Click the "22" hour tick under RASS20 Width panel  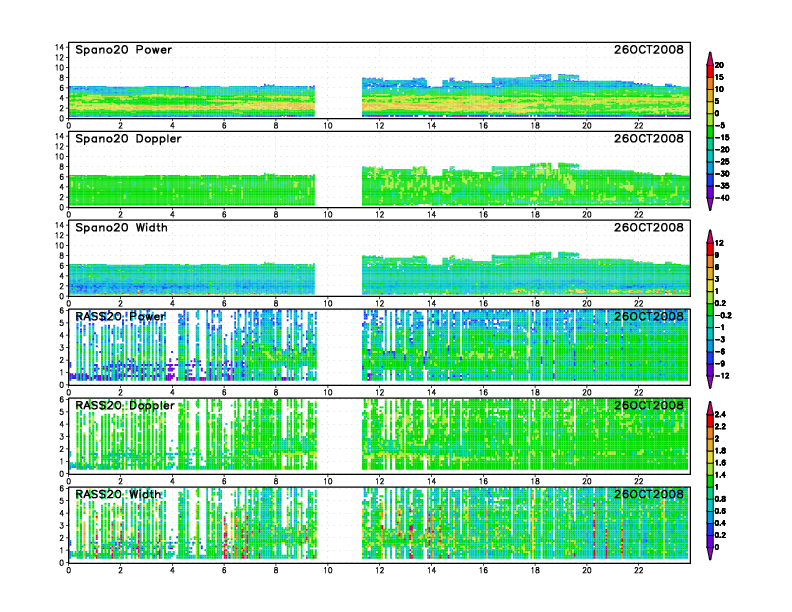pos(638,570)
